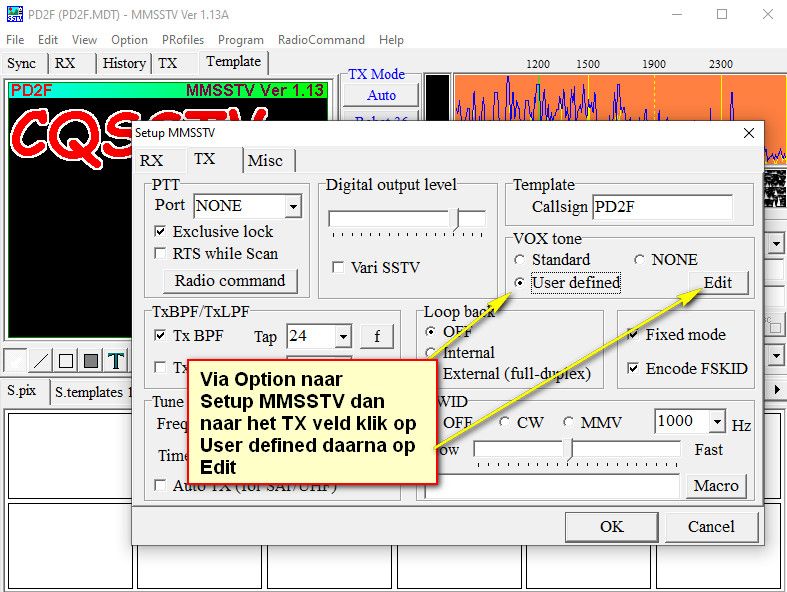This screenshot has width=787, height=592.
Task: Select CW ID option
Action: (x=505, y=423)
